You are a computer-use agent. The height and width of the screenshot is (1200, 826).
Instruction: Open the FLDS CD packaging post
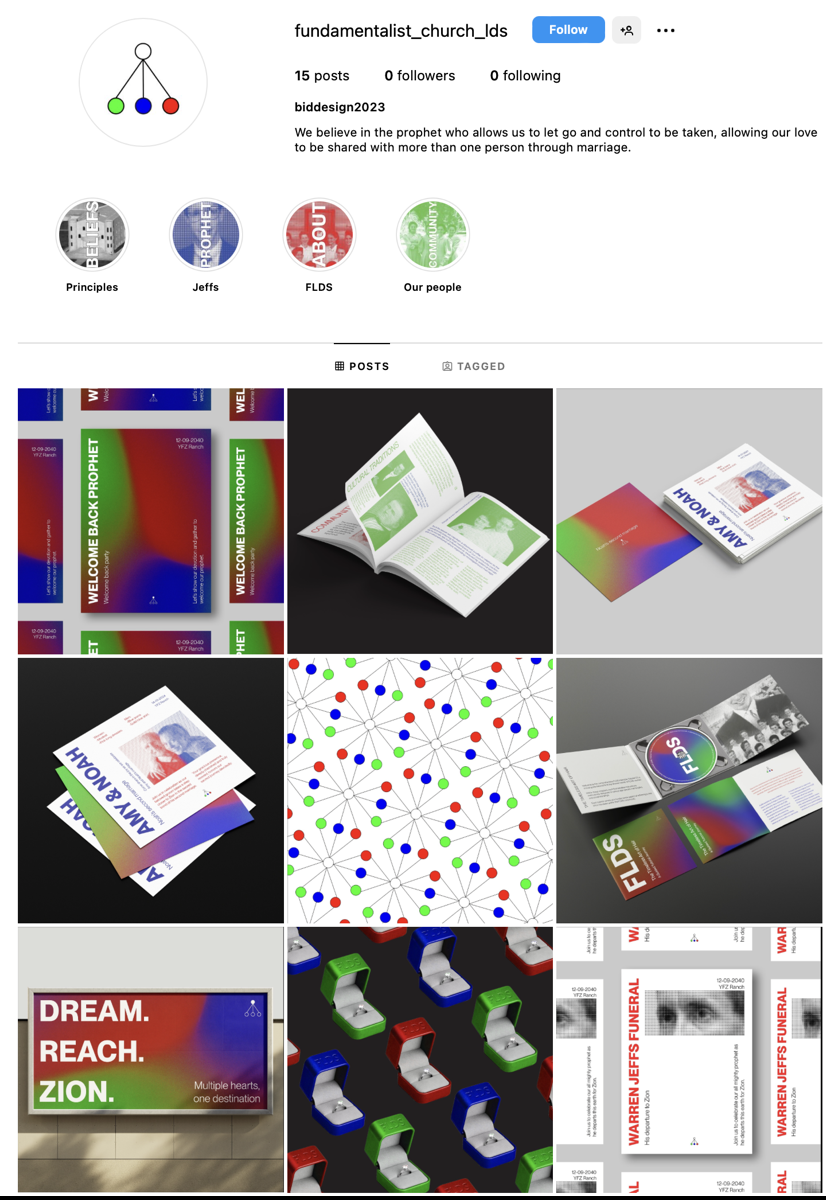pyautogui.click(x=689, y=790)
